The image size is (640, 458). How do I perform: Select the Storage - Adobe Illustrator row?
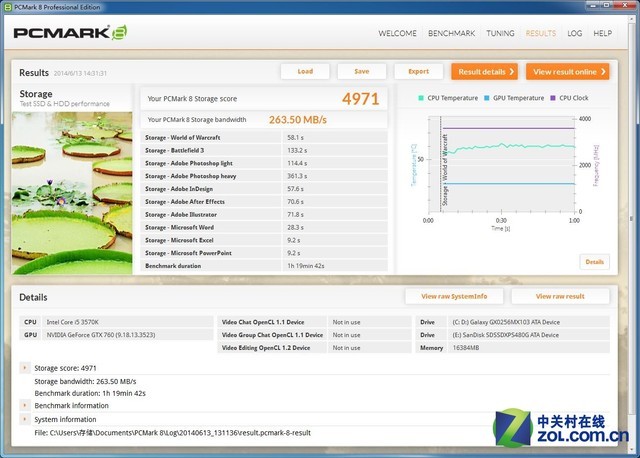point(264,214)
